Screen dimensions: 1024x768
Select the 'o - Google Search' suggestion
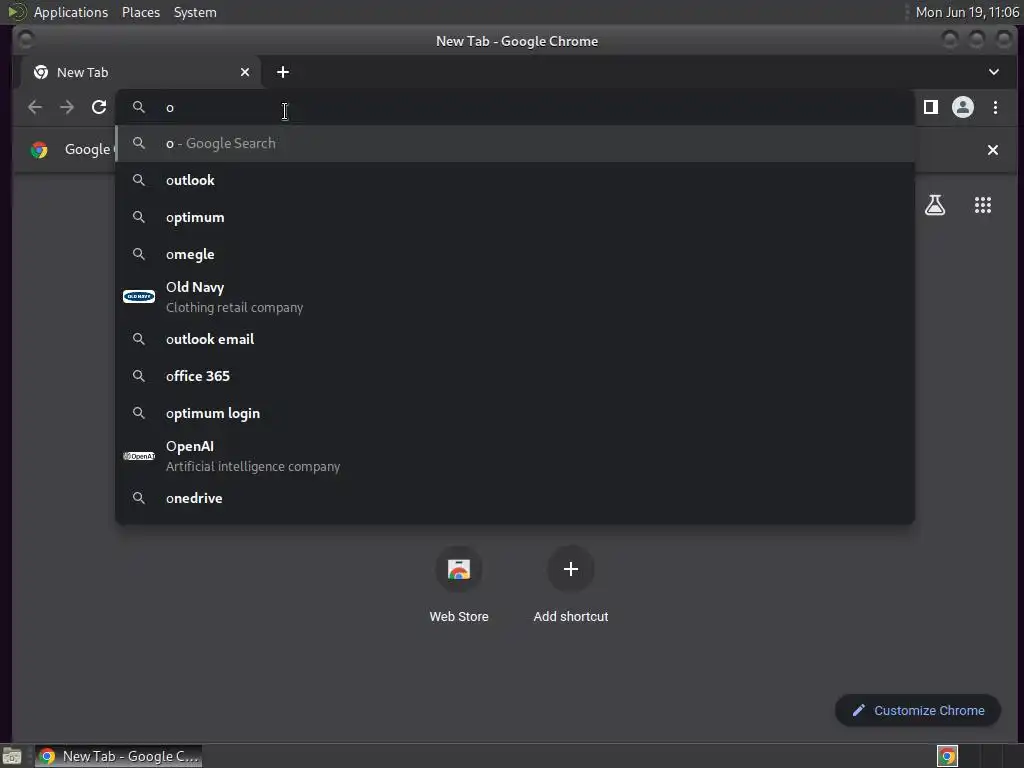point(515,144)
